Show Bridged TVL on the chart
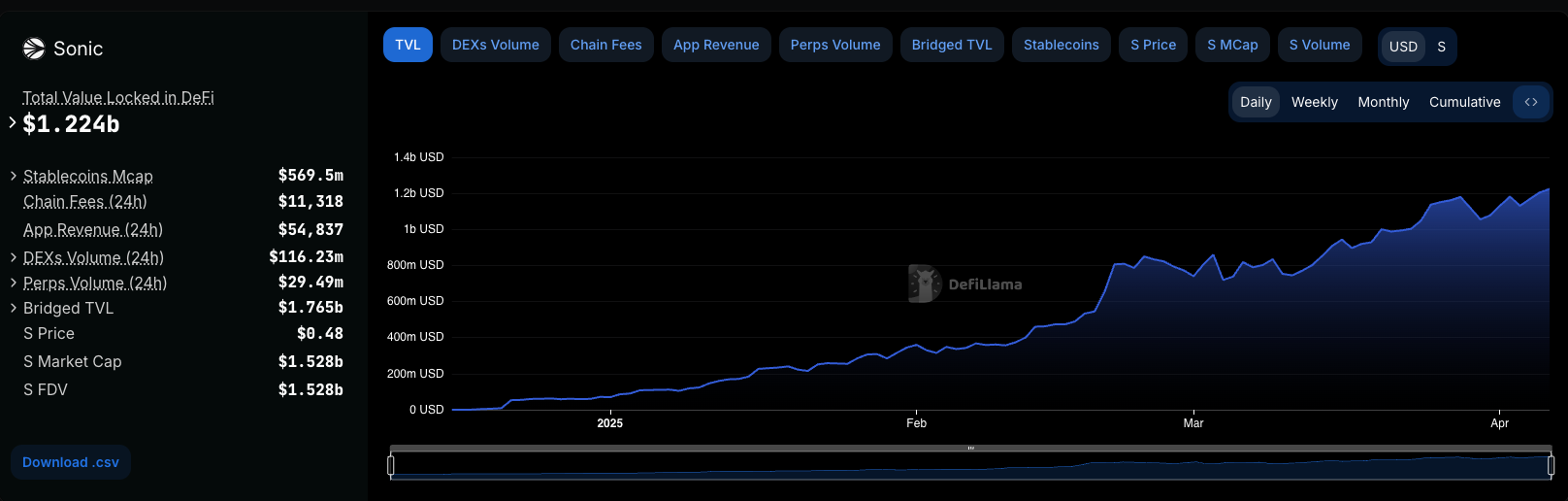Image resolution: width=1568 pixels, height=501 pixels. pyautogui.click(x=952, y=45)
